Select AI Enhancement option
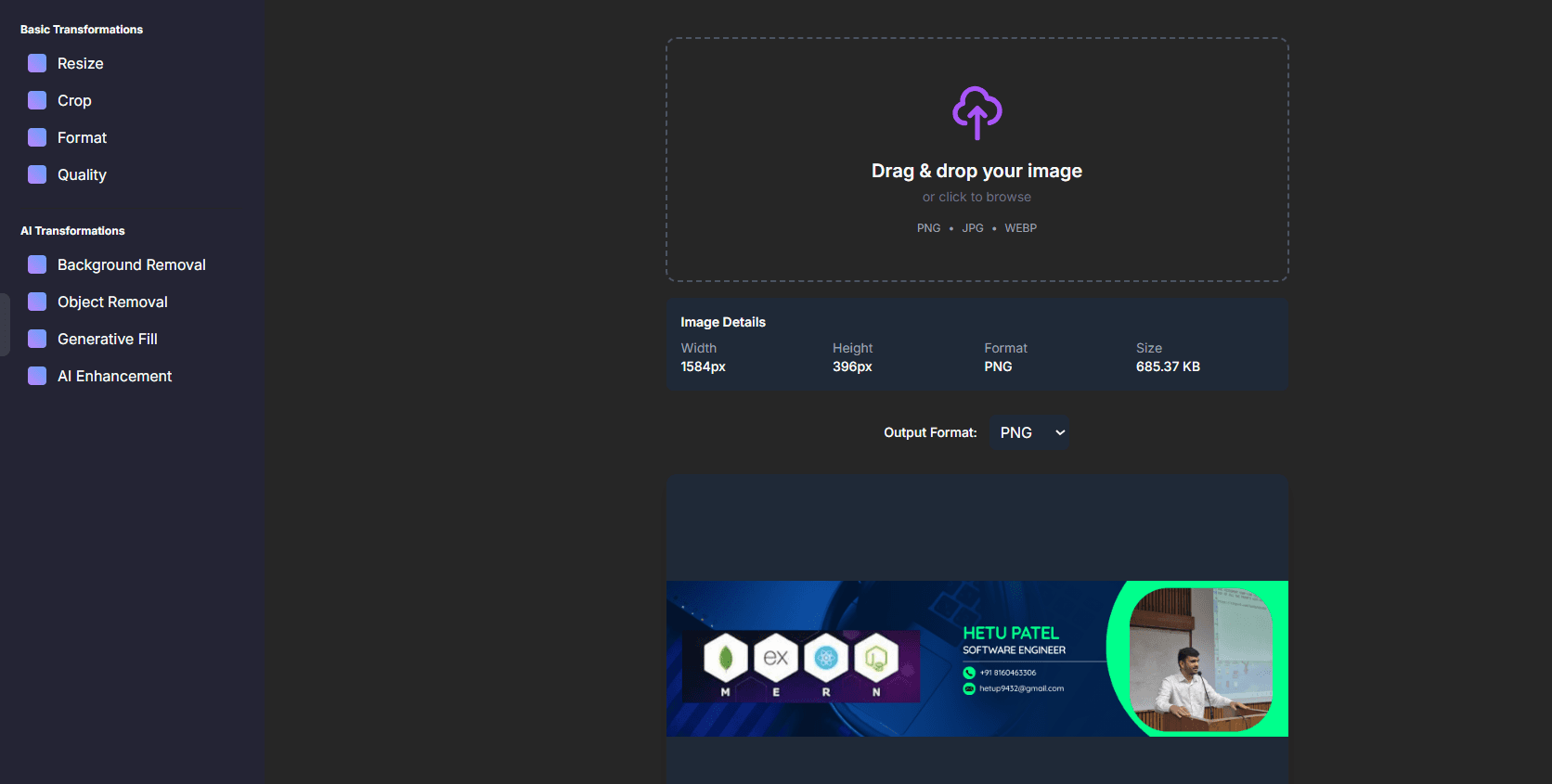 click(114, 376)
